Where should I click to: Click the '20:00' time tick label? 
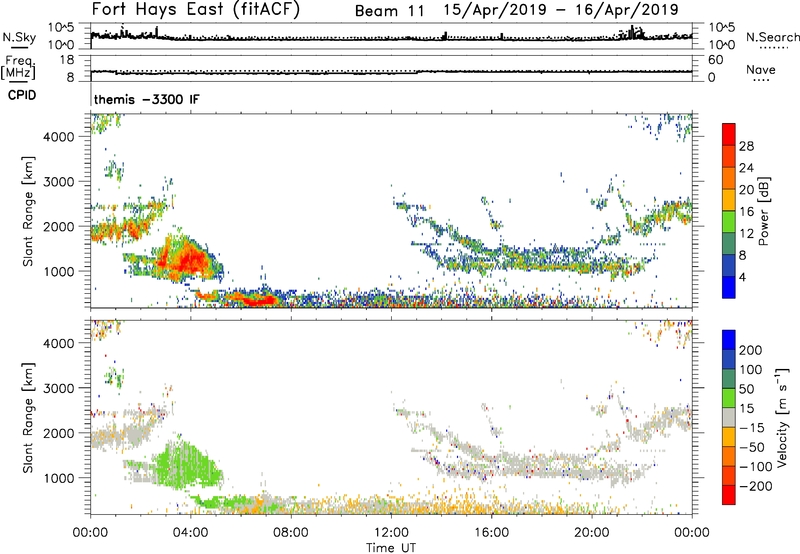pos(592,533)
